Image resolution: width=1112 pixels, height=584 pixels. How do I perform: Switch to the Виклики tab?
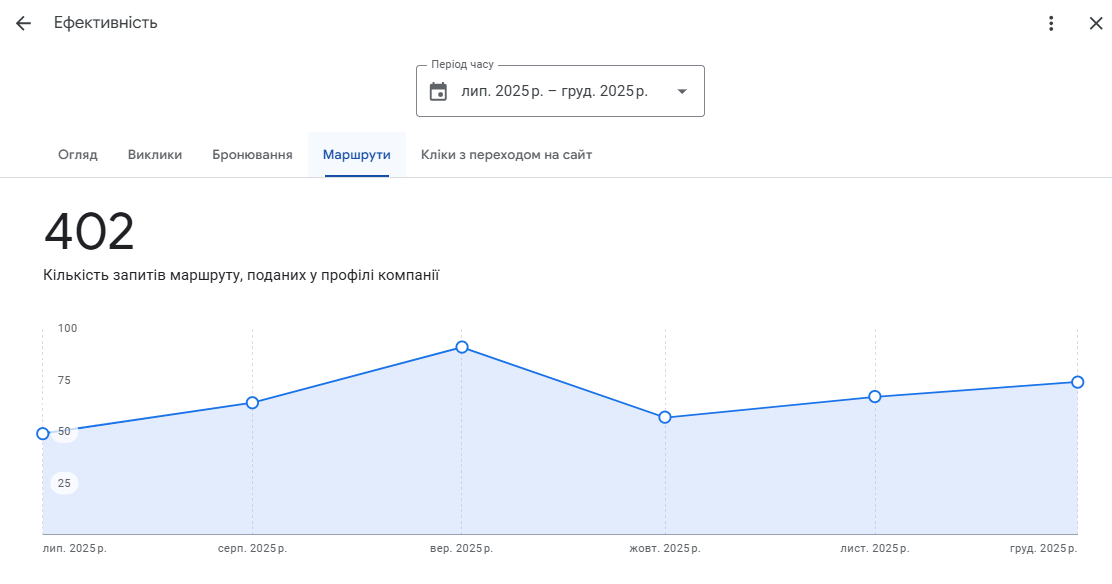(155, 155)
